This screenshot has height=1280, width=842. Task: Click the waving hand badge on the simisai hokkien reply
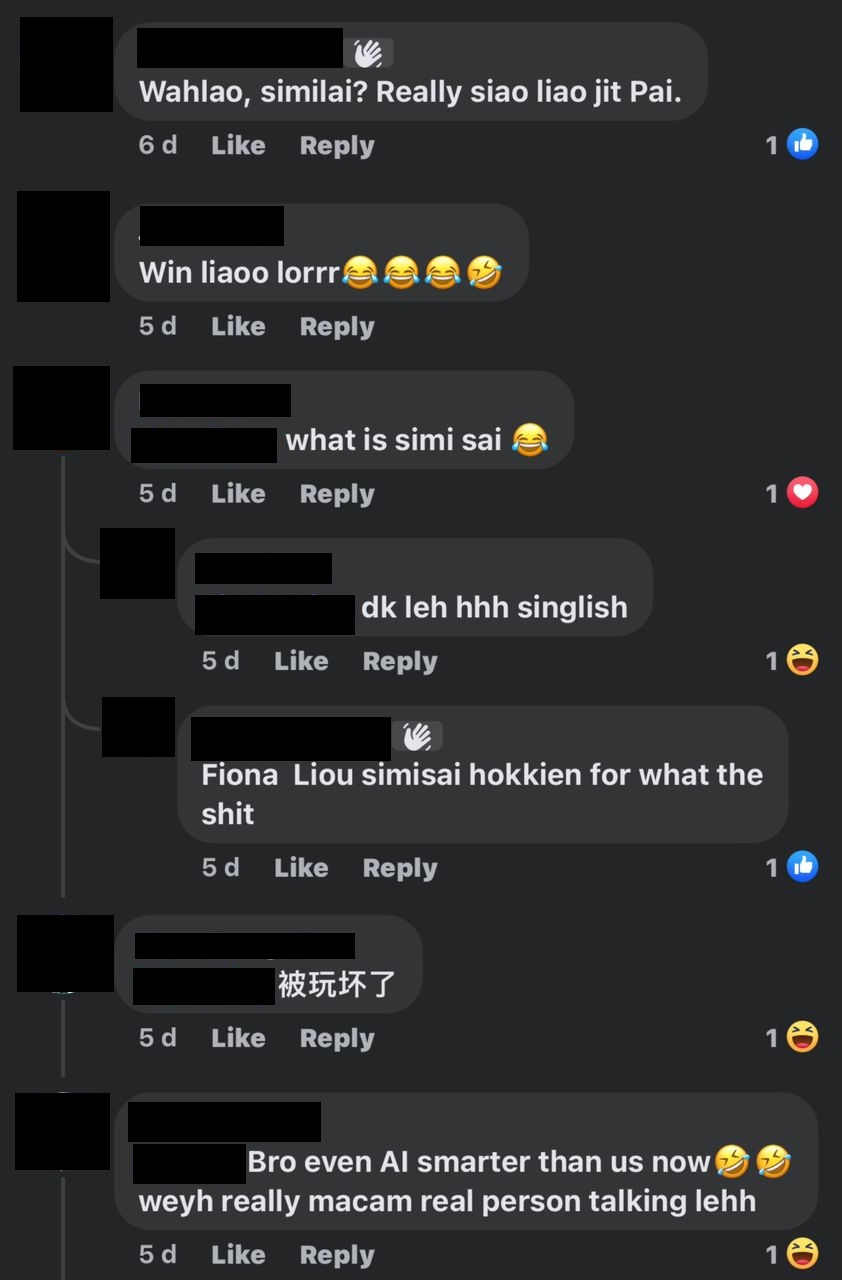click(417, 737)
